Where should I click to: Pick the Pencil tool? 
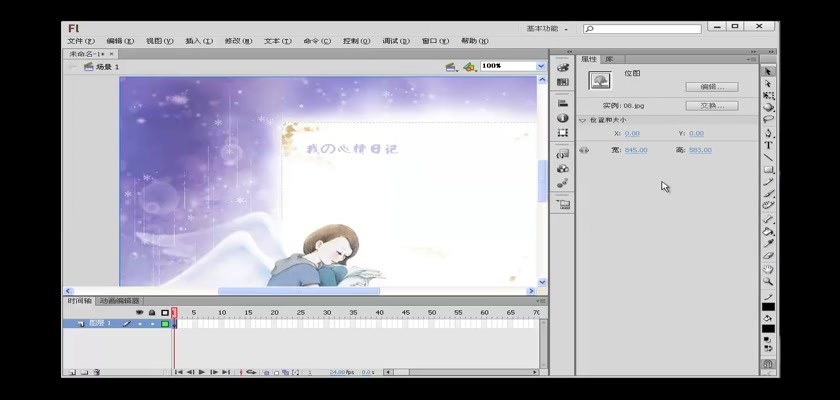click(x=768, y=182)
